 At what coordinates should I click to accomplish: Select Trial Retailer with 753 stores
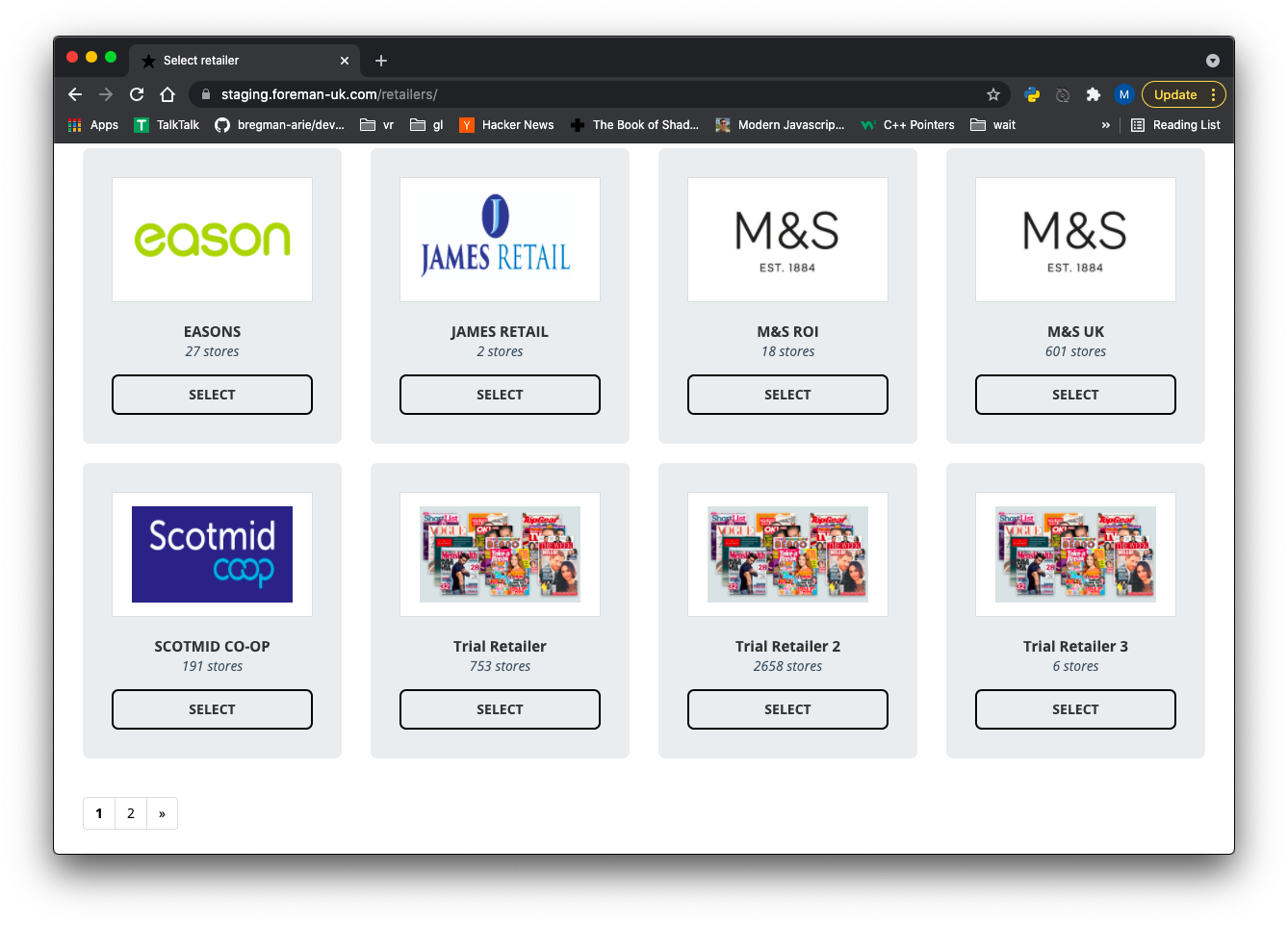[x=500, y=709]
